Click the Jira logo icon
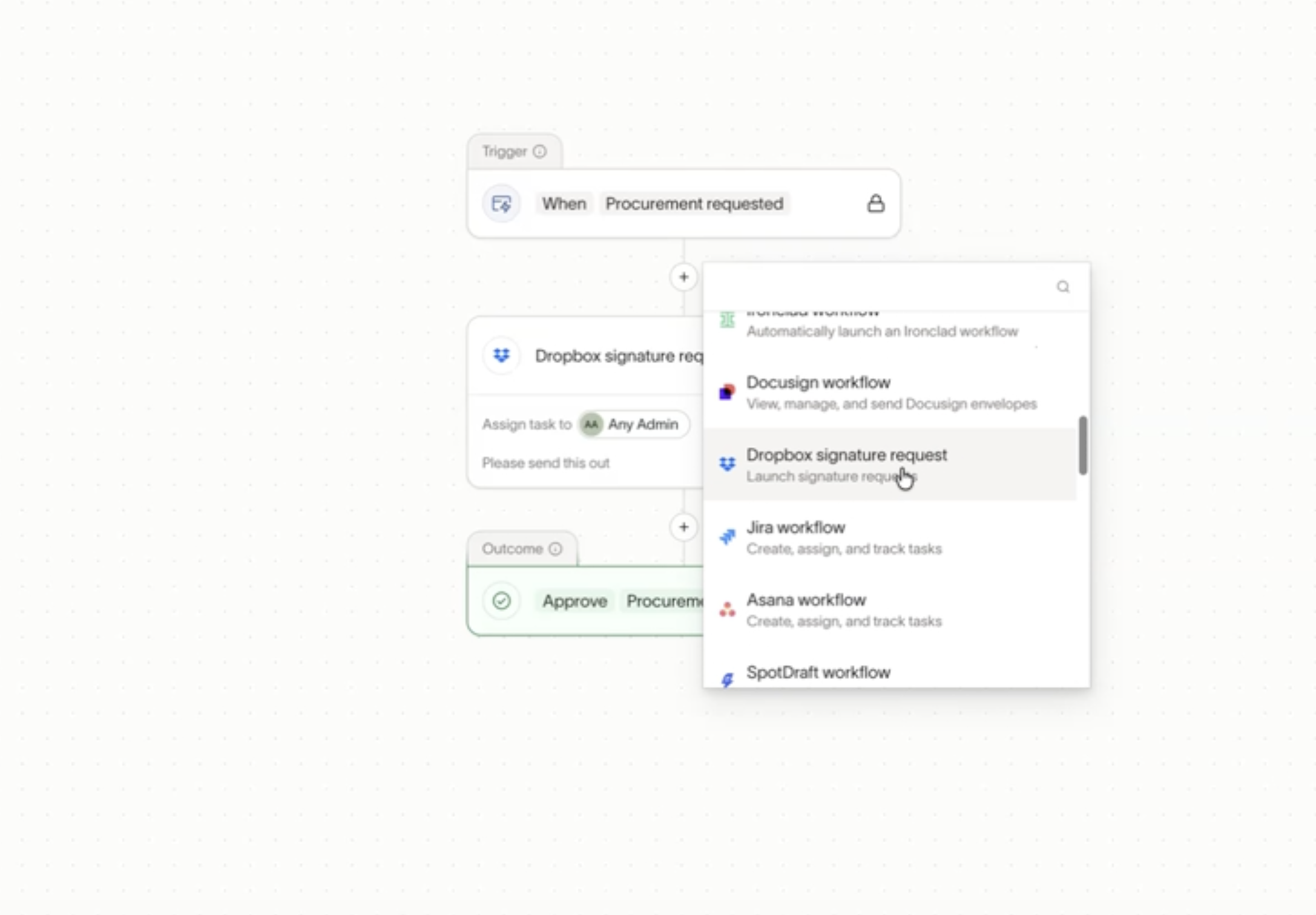 [727, 536]
